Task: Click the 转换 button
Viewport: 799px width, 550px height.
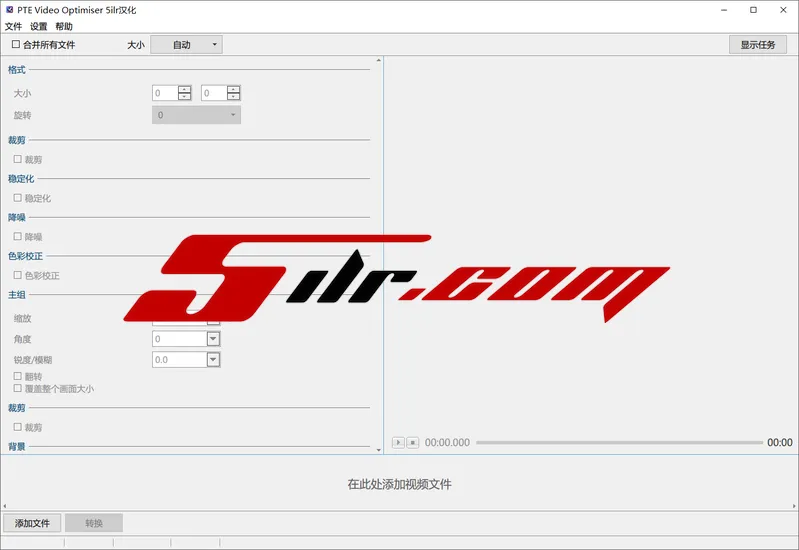Action: (94, 523)
